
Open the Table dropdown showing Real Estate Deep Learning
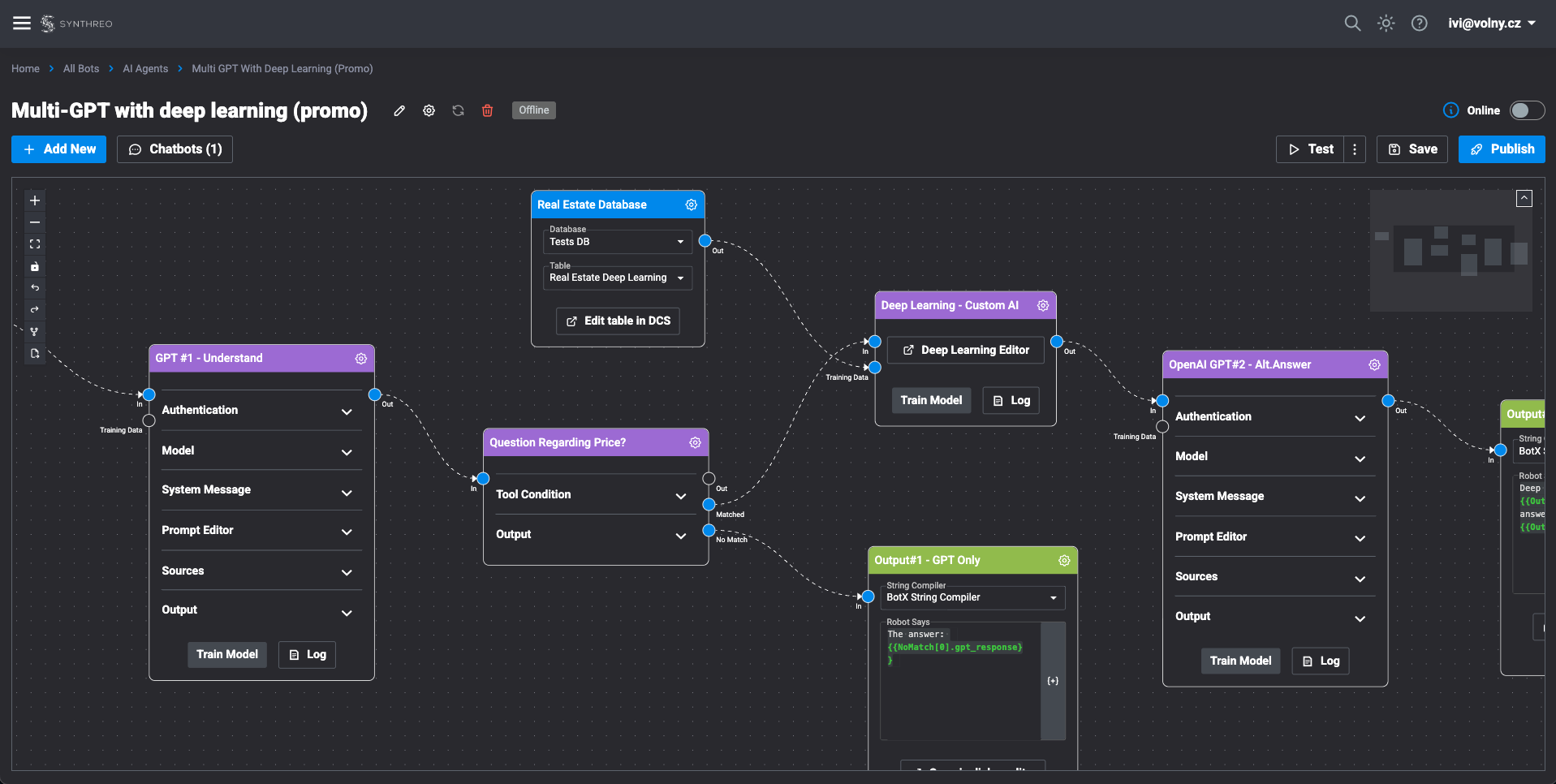pos(617,278)
